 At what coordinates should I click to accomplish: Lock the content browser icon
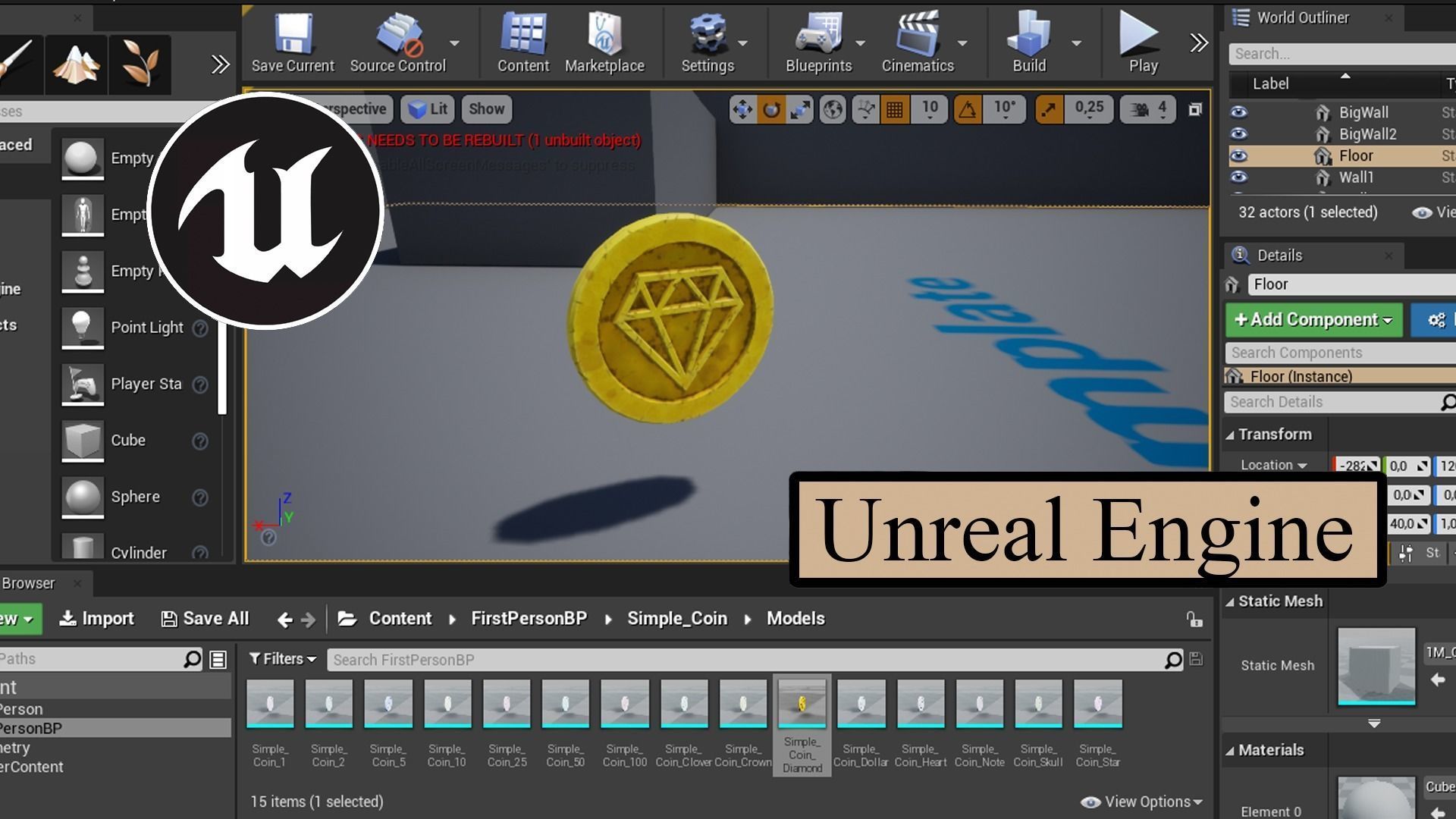tap(1194, 620)
